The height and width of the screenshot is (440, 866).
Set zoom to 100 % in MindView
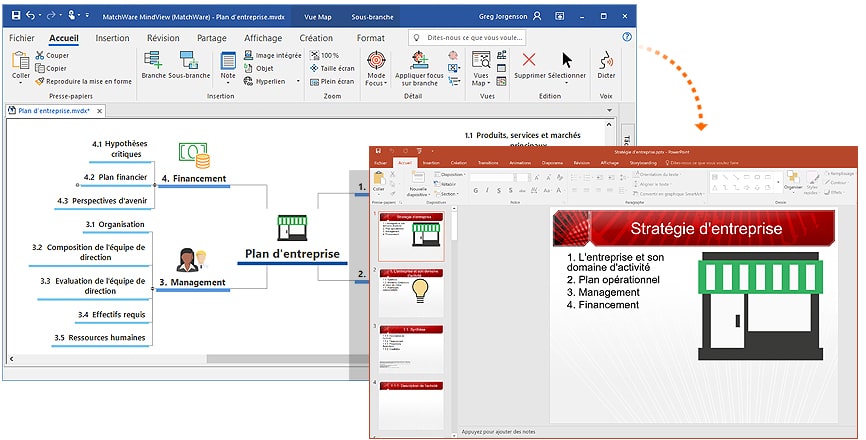click(324, 55)
